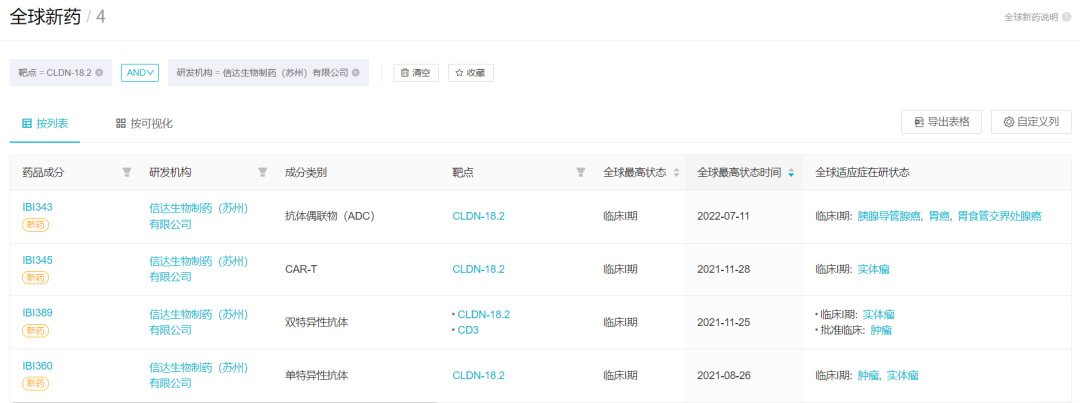Image resolution: width=1080 pixels, height=403 pixels.
Task: Sort by 全球最高状态时间 sort icon
Action: 791,172
